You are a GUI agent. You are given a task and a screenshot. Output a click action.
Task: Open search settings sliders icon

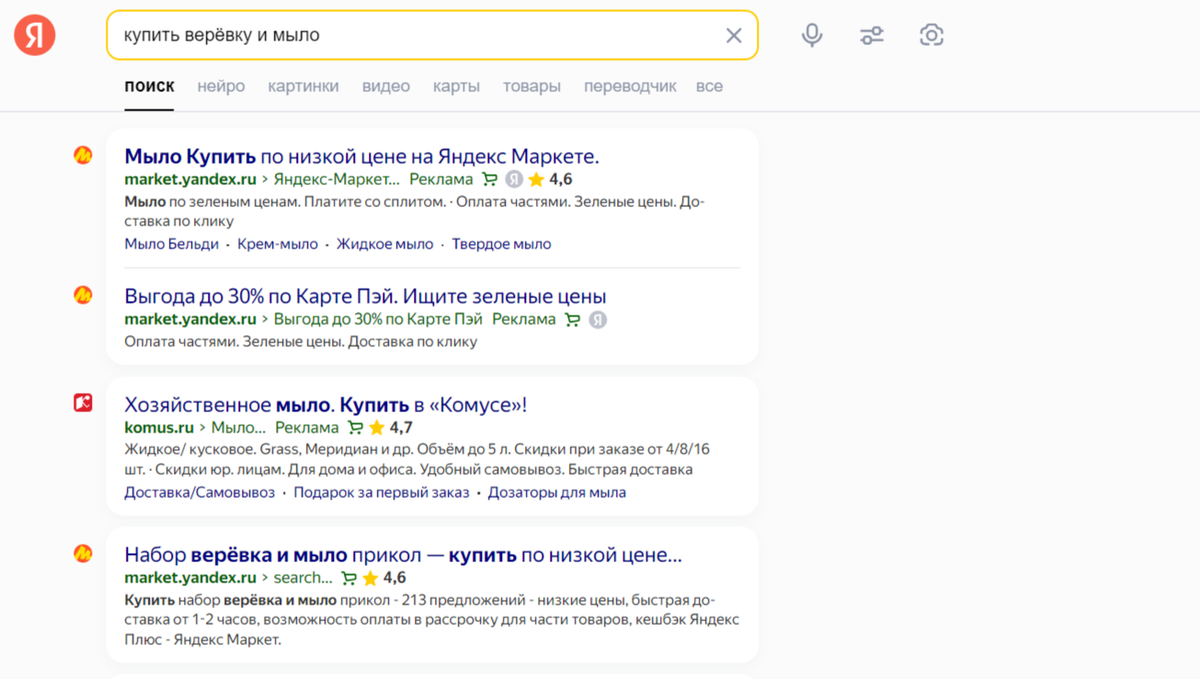tap(872, 36)
